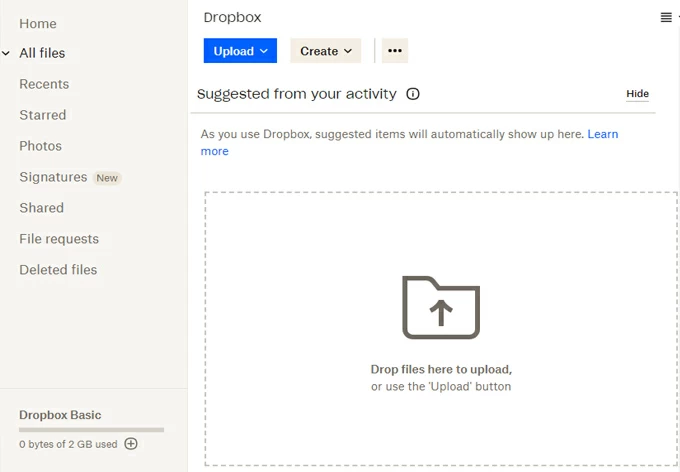Click the Dropbox Basic plan label

60,415
